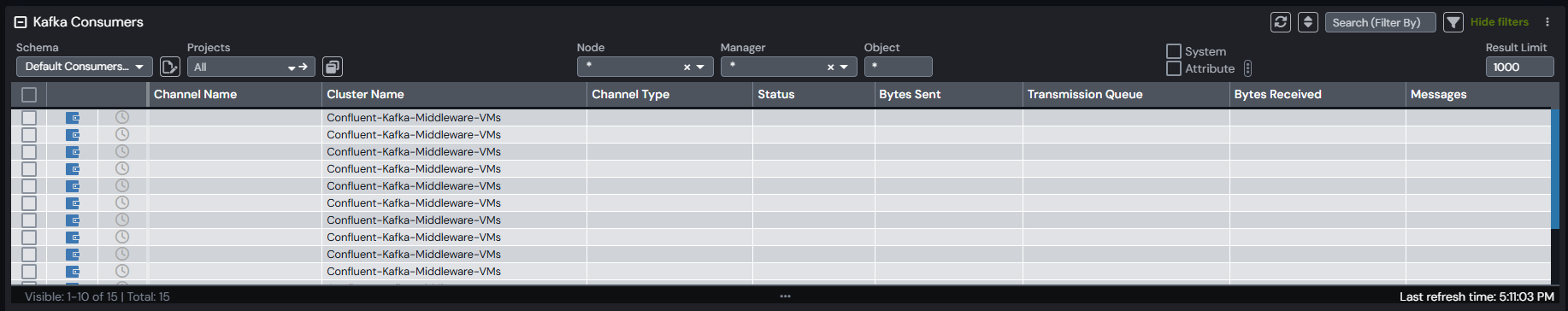Viewport: 1568px width, 311px height.
Task: Focus the Search (Filter By) field
Action: [1380, 22]
